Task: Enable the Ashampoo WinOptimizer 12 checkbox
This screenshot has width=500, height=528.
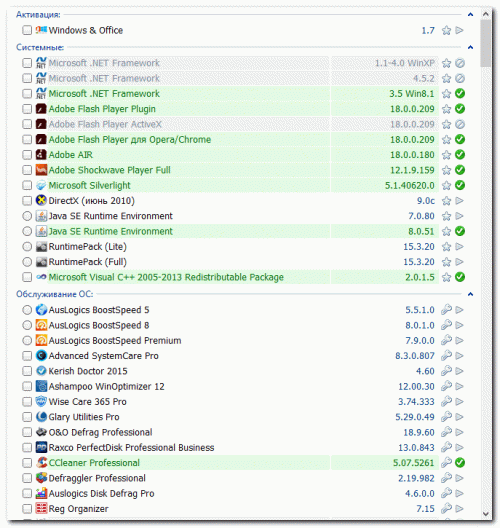Action: point(27,386)
